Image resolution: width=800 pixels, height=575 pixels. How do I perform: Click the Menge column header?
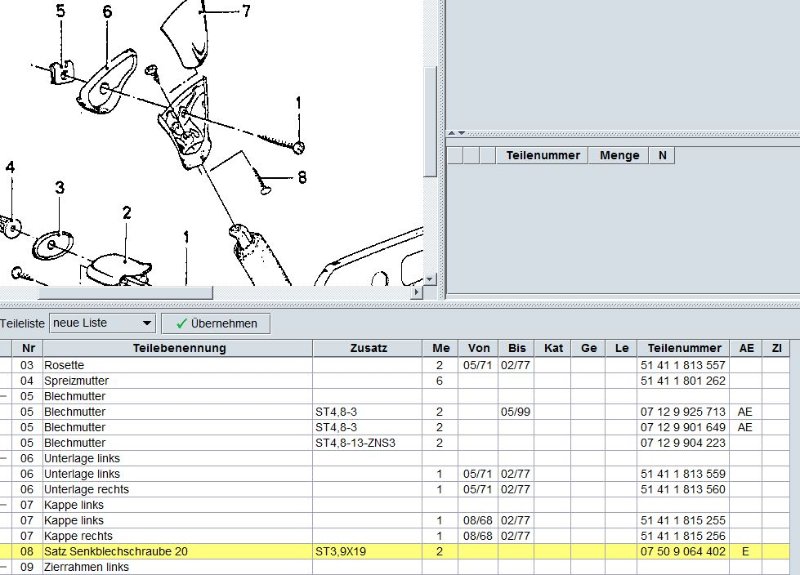coord(618,155)
